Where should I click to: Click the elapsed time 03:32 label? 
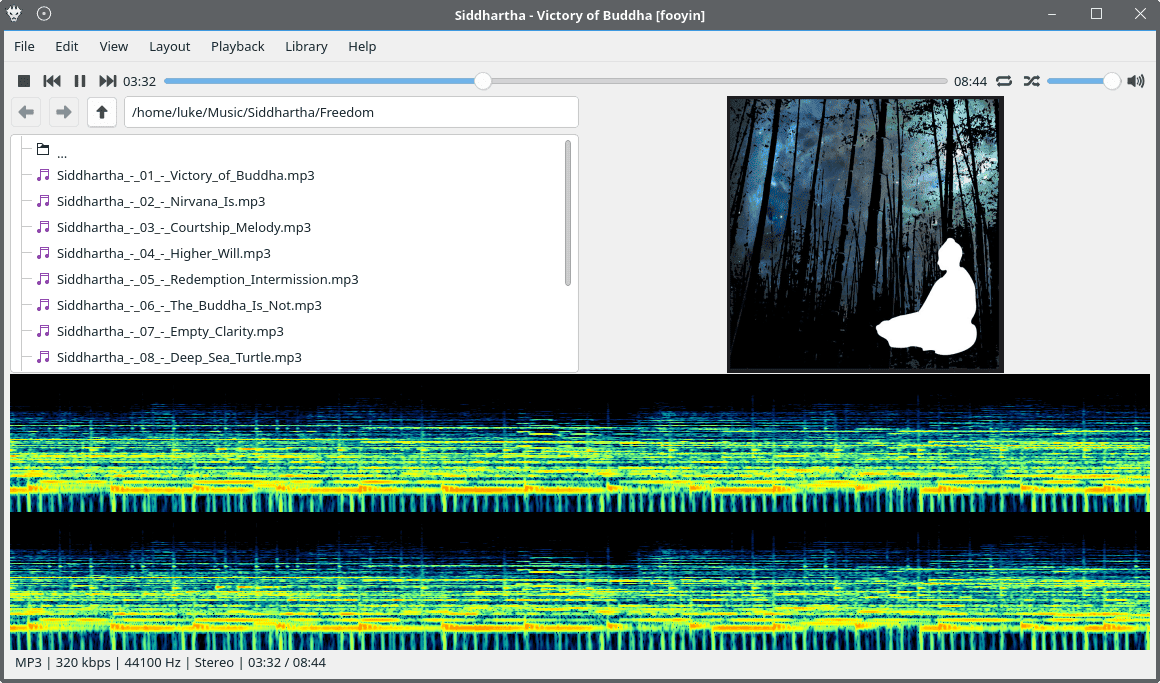click(139, 81)
